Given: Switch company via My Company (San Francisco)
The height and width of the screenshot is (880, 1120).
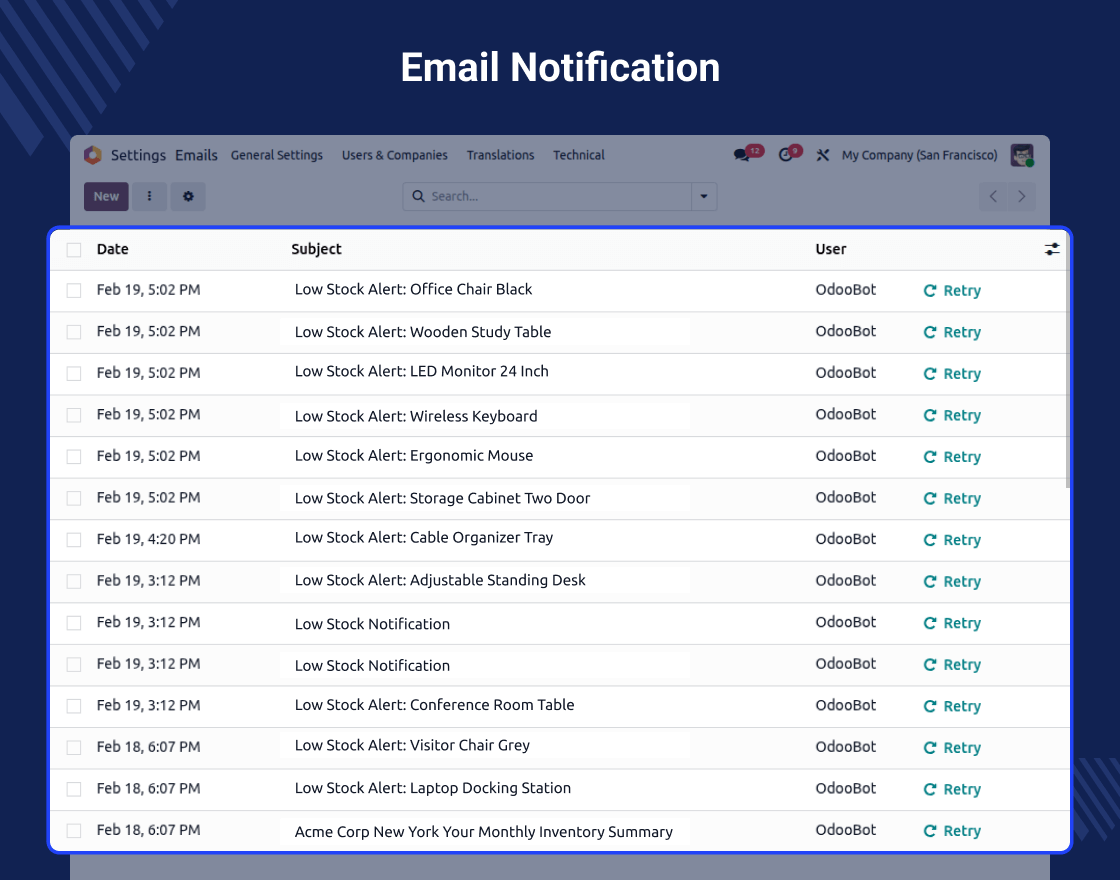Looking at the screenshot, I should (x=919, y=155).
